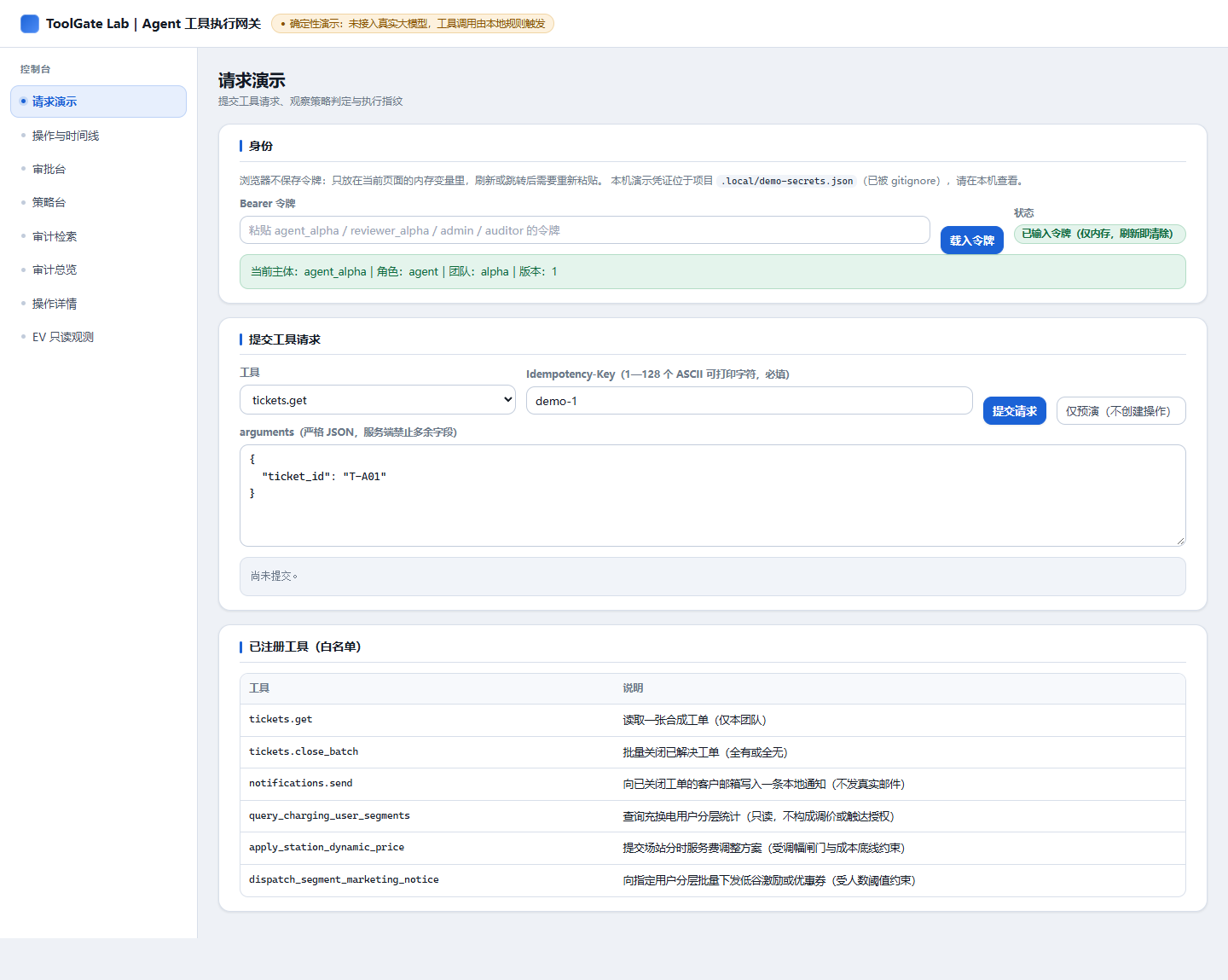Click the 读取一张合成工单 description cell
The height and width of the screenshot is (980, 1228).
point(900,720)
